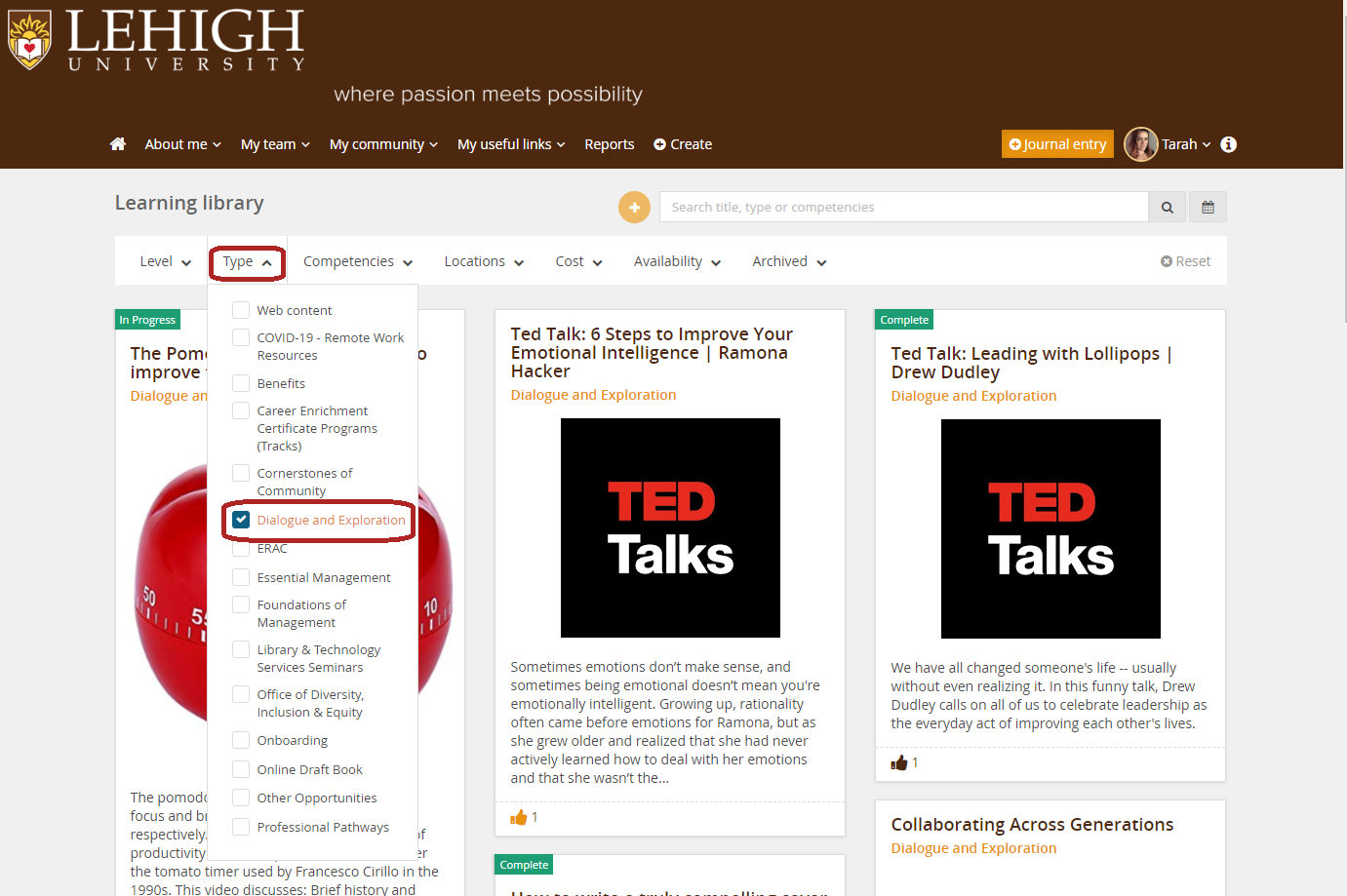Click the Lehigh University shield logo

(29, 40)
